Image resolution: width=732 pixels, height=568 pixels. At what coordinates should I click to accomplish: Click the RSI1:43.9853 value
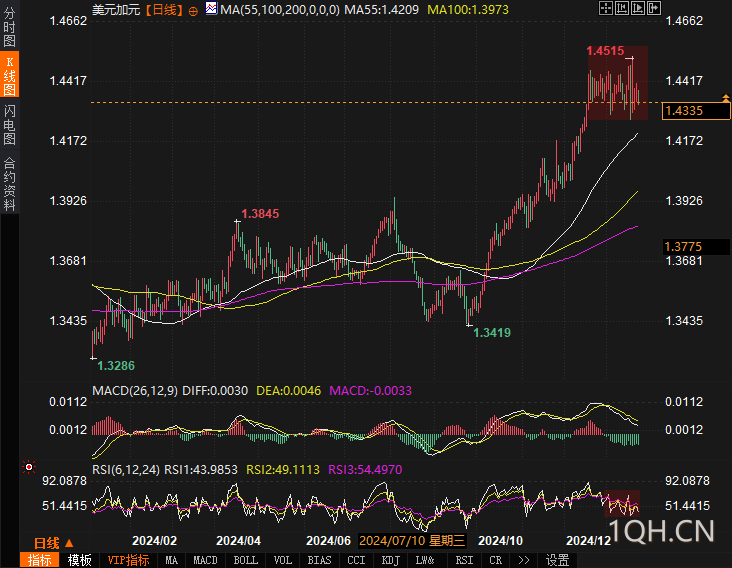[201, 470]
